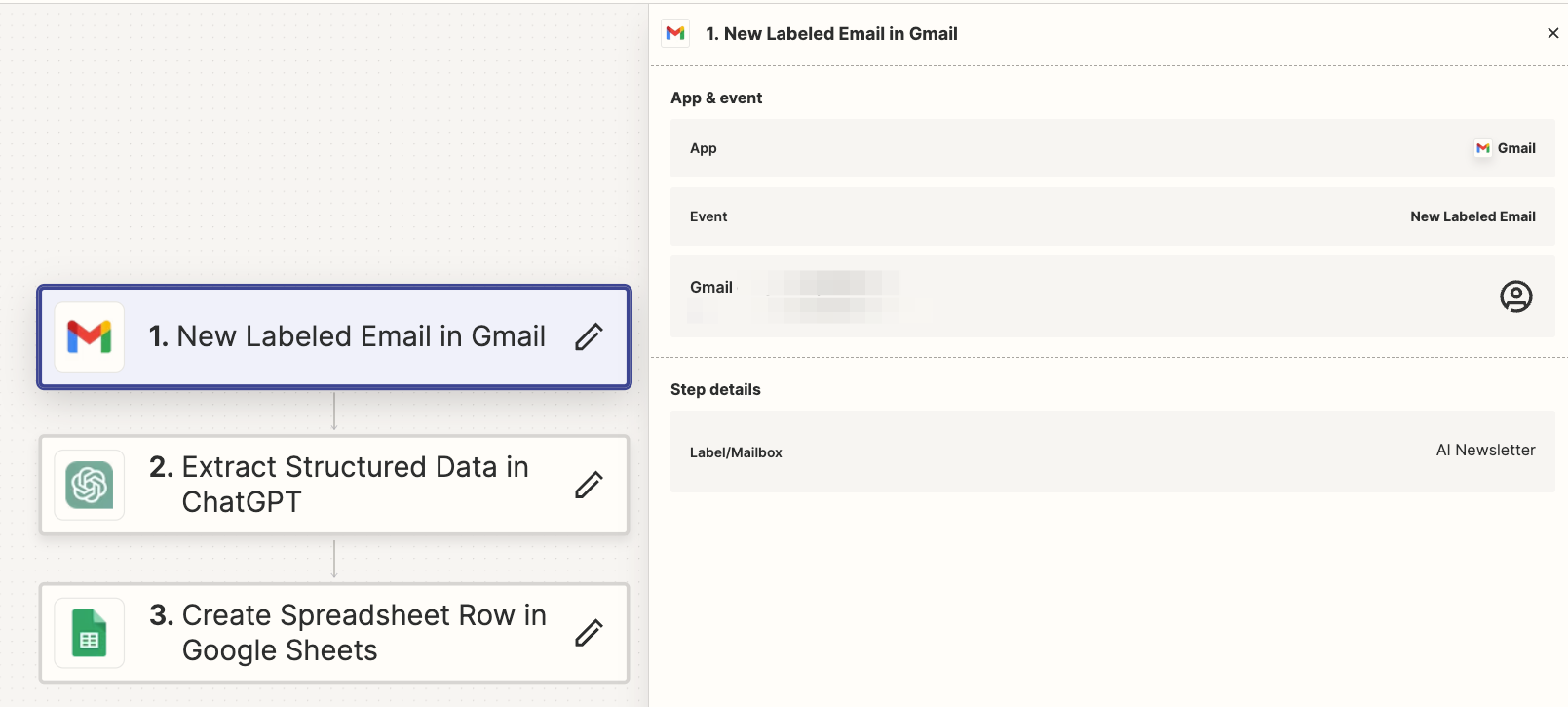Click the Gmail icon on step 1
Image resolution: width=1568 pixels, height=707 pixels.
coord(90,337)
